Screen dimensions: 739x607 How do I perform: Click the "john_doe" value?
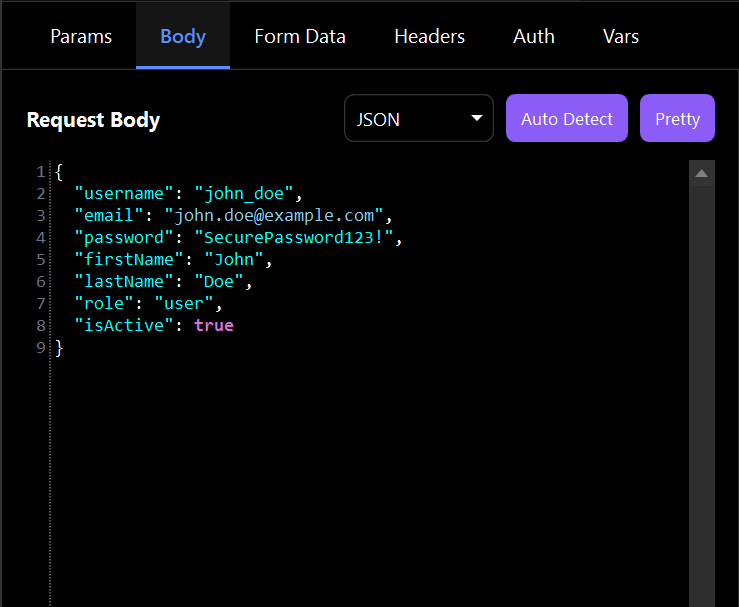[244, 193]
